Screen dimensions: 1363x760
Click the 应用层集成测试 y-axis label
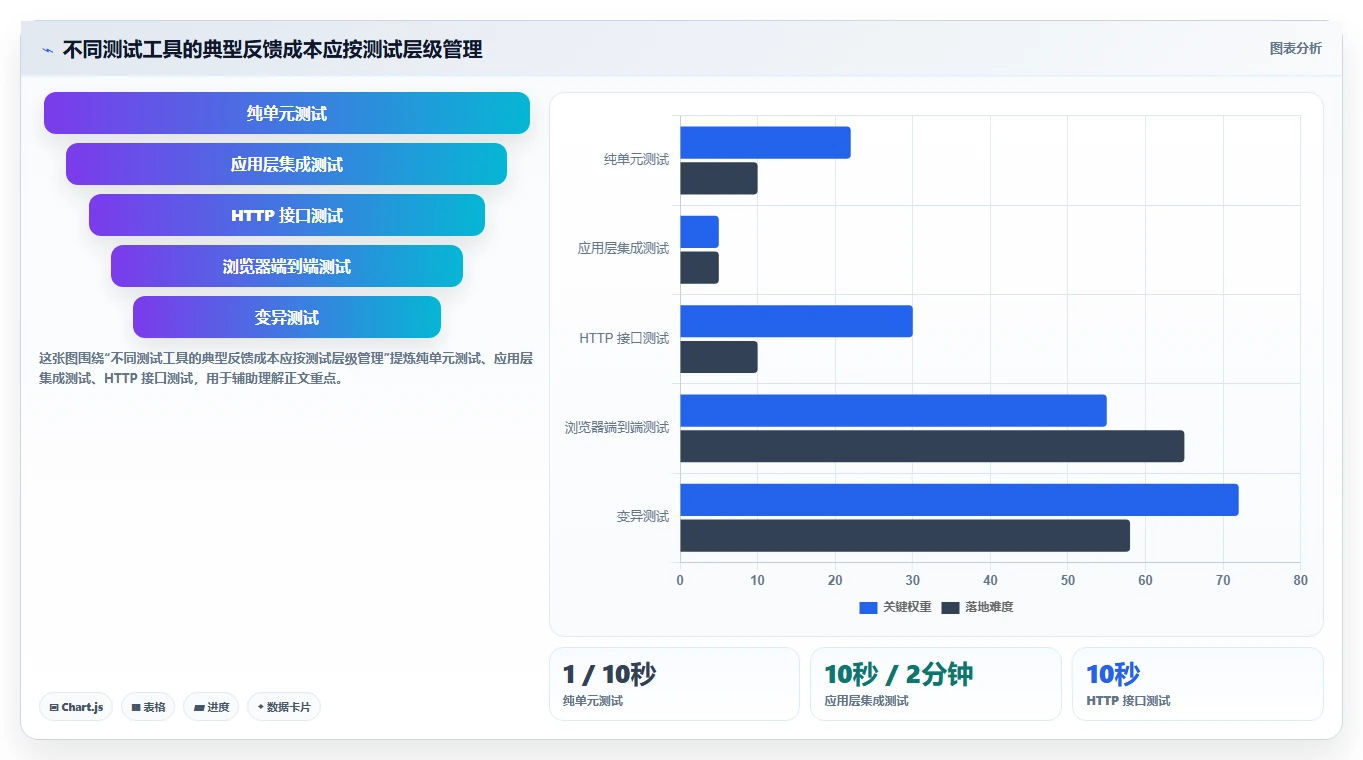(623, 249)
